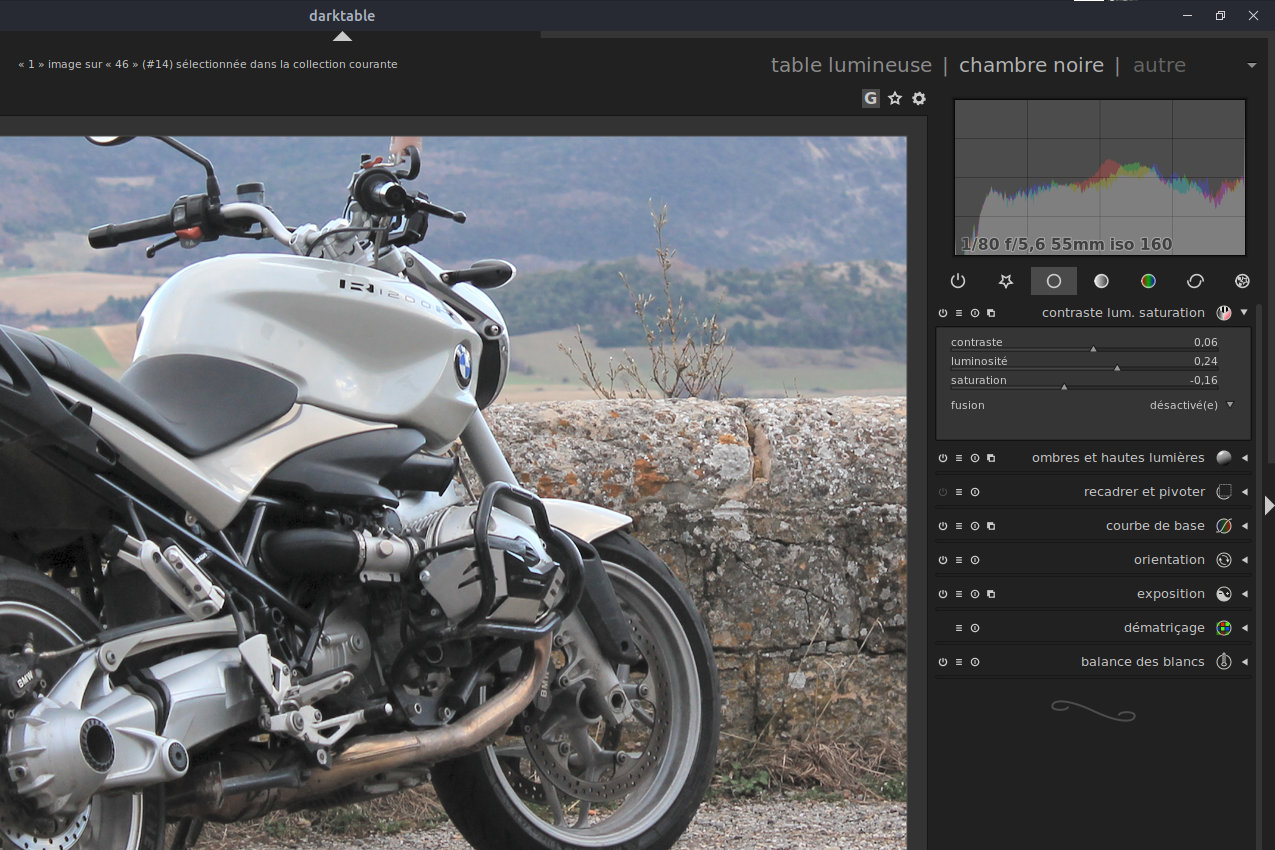Viewport: 1275px width, 850px height.
Task: Expand dématriçage module arrow
Action: coord(1245,628)
